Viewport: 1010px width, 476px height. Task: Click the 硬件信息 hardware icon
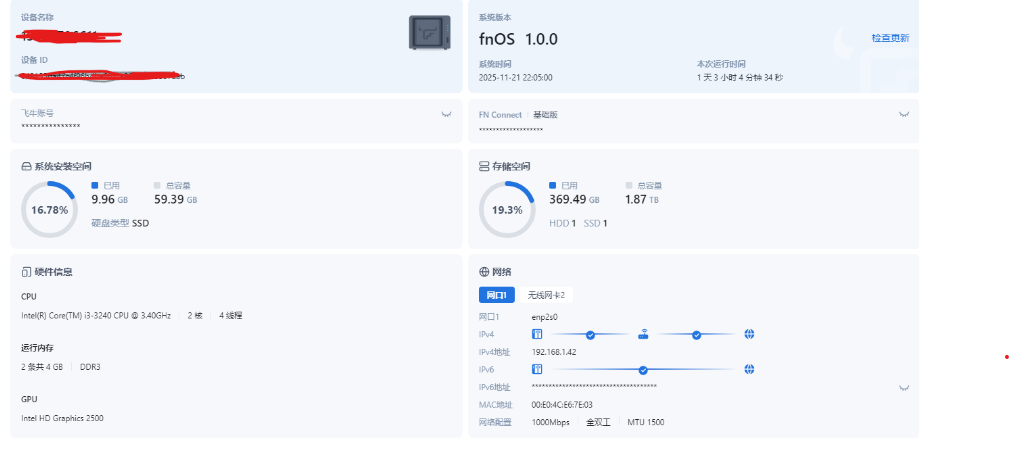[x=26, y=272]
